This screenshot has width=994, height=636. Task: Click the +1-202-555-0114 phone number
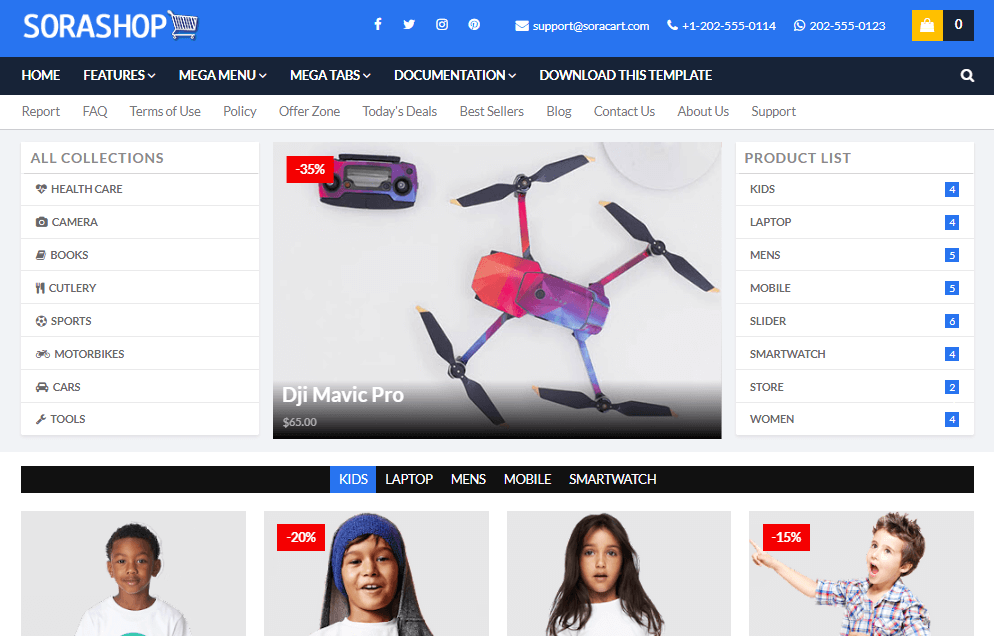[x=729, y=26]
